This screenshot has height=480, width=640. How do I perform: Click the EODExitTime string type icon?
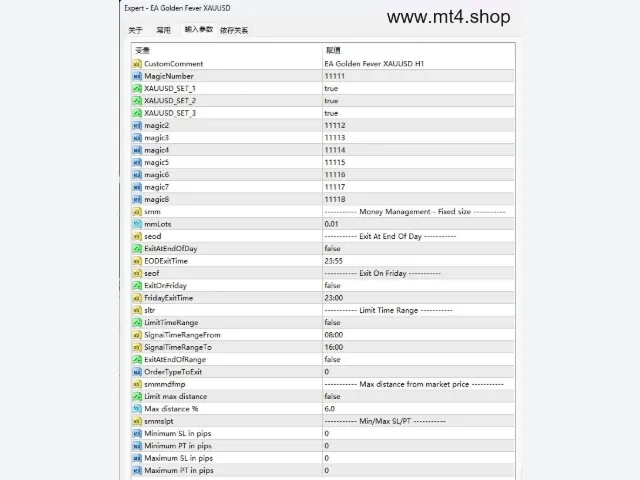pyautogui.click(x=137, y=261)
